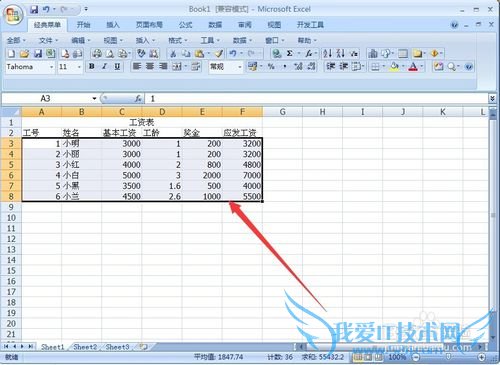
Task: Customize Quick Access Toolbar dropdown
Action: [x=86, y=9]
